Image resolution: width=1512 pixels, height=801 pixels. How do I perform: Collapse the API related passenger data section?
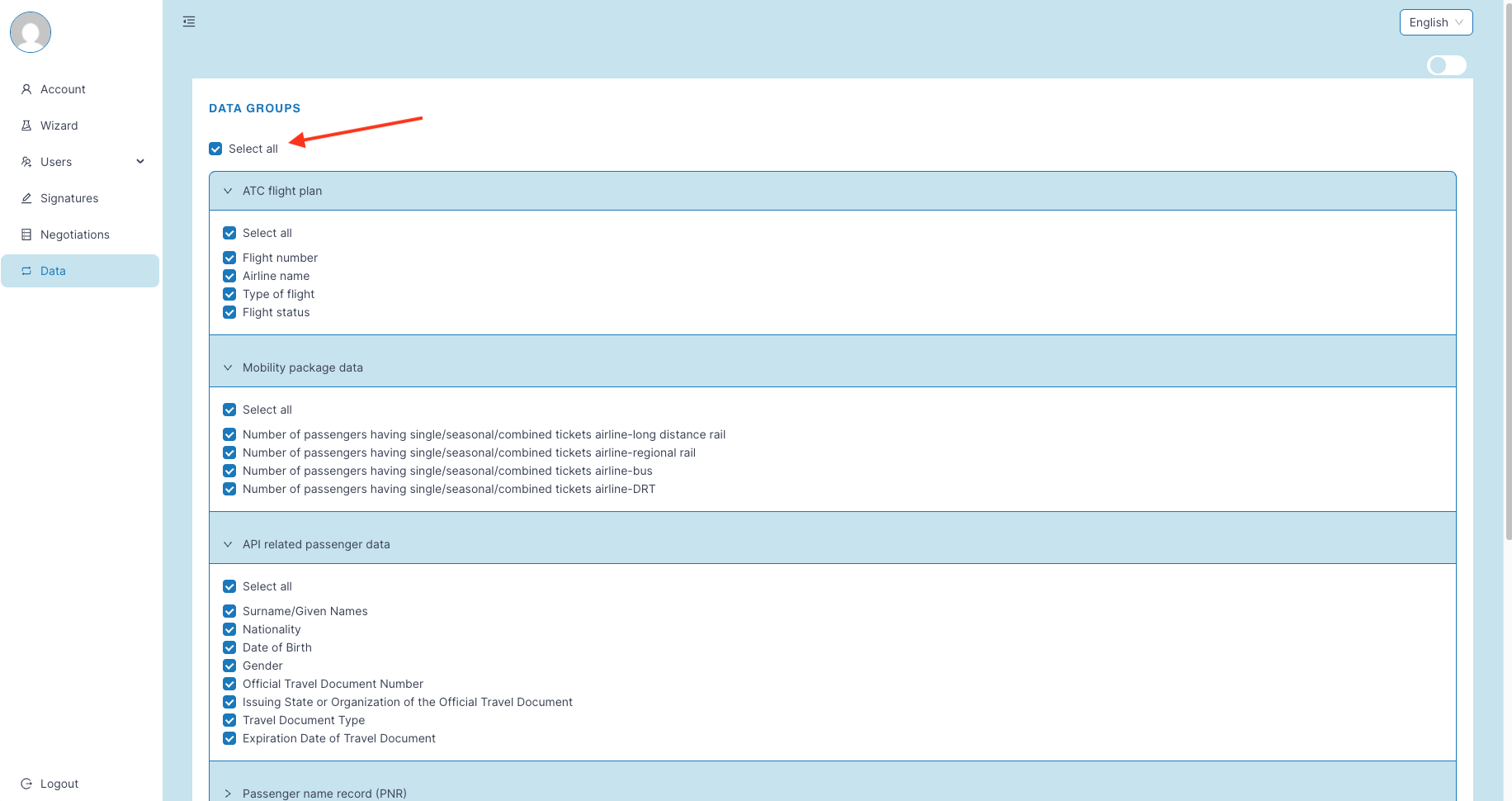click(x=228, y=544)
